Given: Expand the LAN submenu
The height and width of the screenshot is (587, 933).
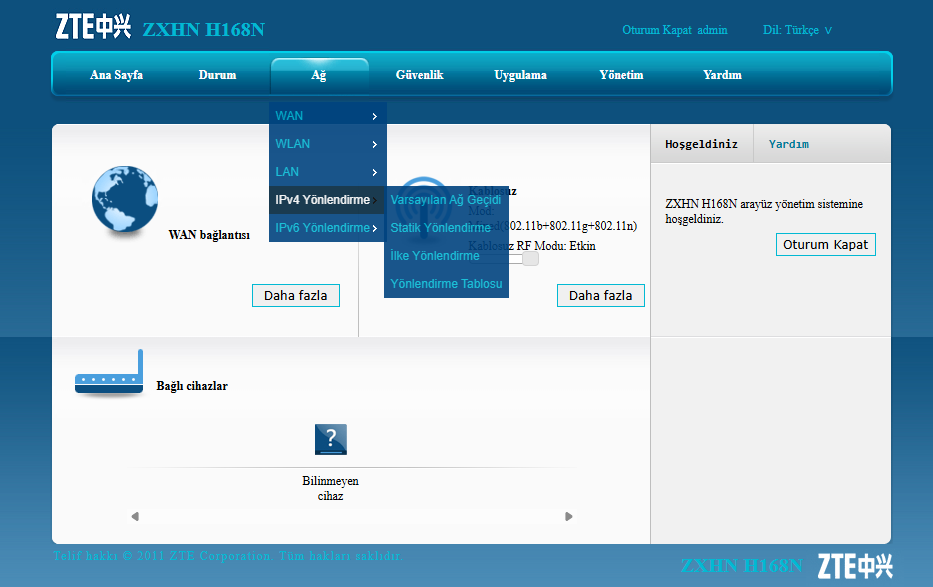Looking at the screenshot, I should [x=328, y=172].
